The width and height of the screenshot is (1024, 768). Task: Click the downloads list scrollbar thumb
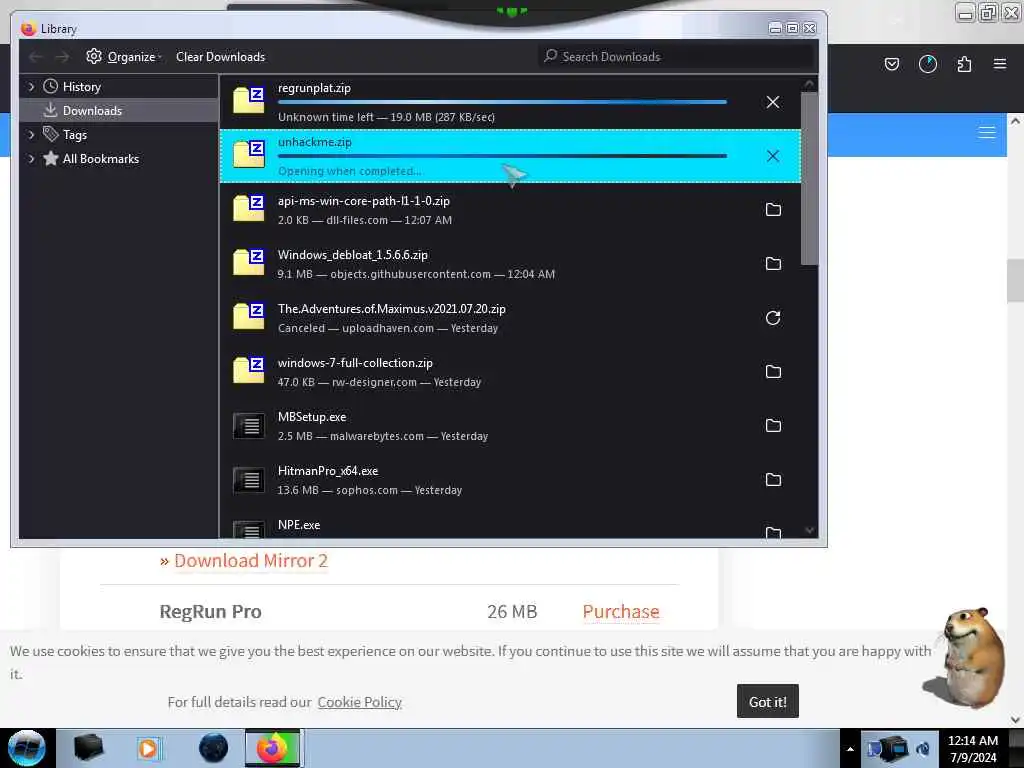pos(809,178)
